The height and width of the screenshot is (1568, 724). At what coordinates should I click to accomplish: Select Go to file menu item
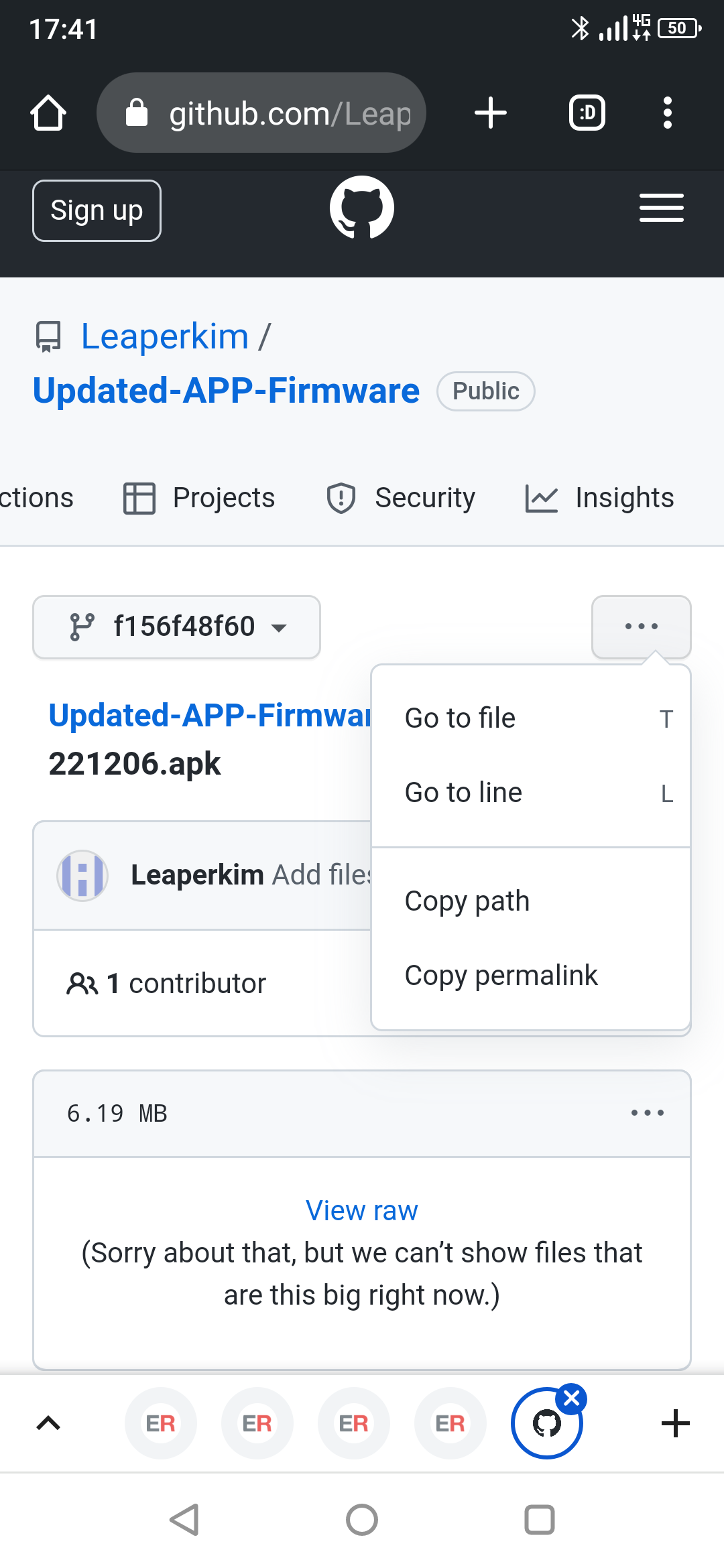click(x=531, y=718)
